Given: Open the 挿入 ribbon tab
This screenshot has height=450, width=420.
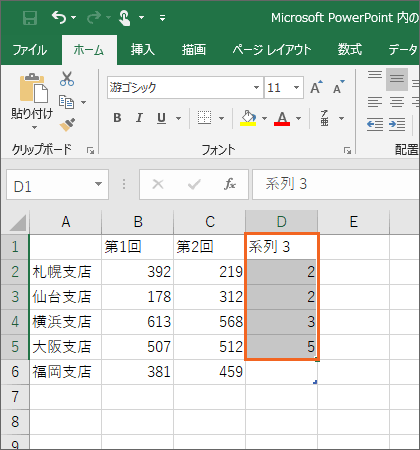Looking at the screenshot, I should 143,50.
